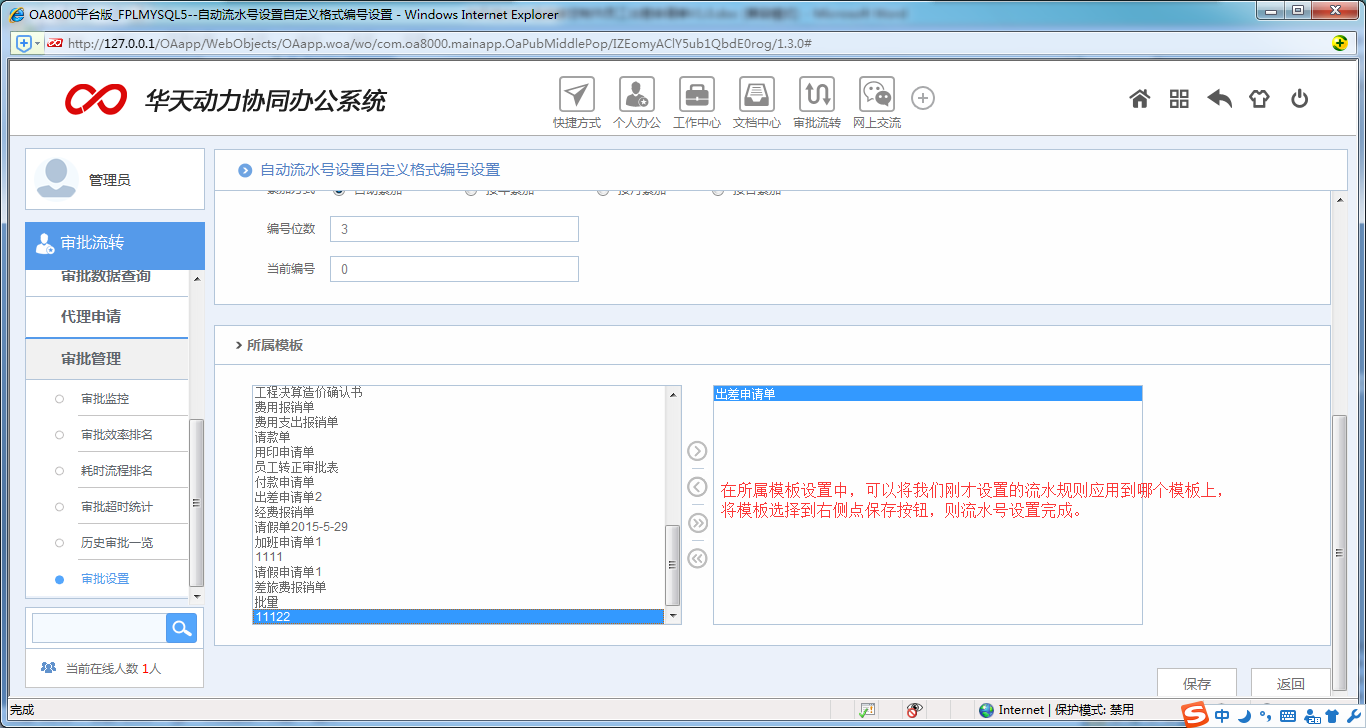The width and height of the screenshot is (1366, 728).
Task: Open the 快捷方式 shortcut panel
Action: coord(576,98)
